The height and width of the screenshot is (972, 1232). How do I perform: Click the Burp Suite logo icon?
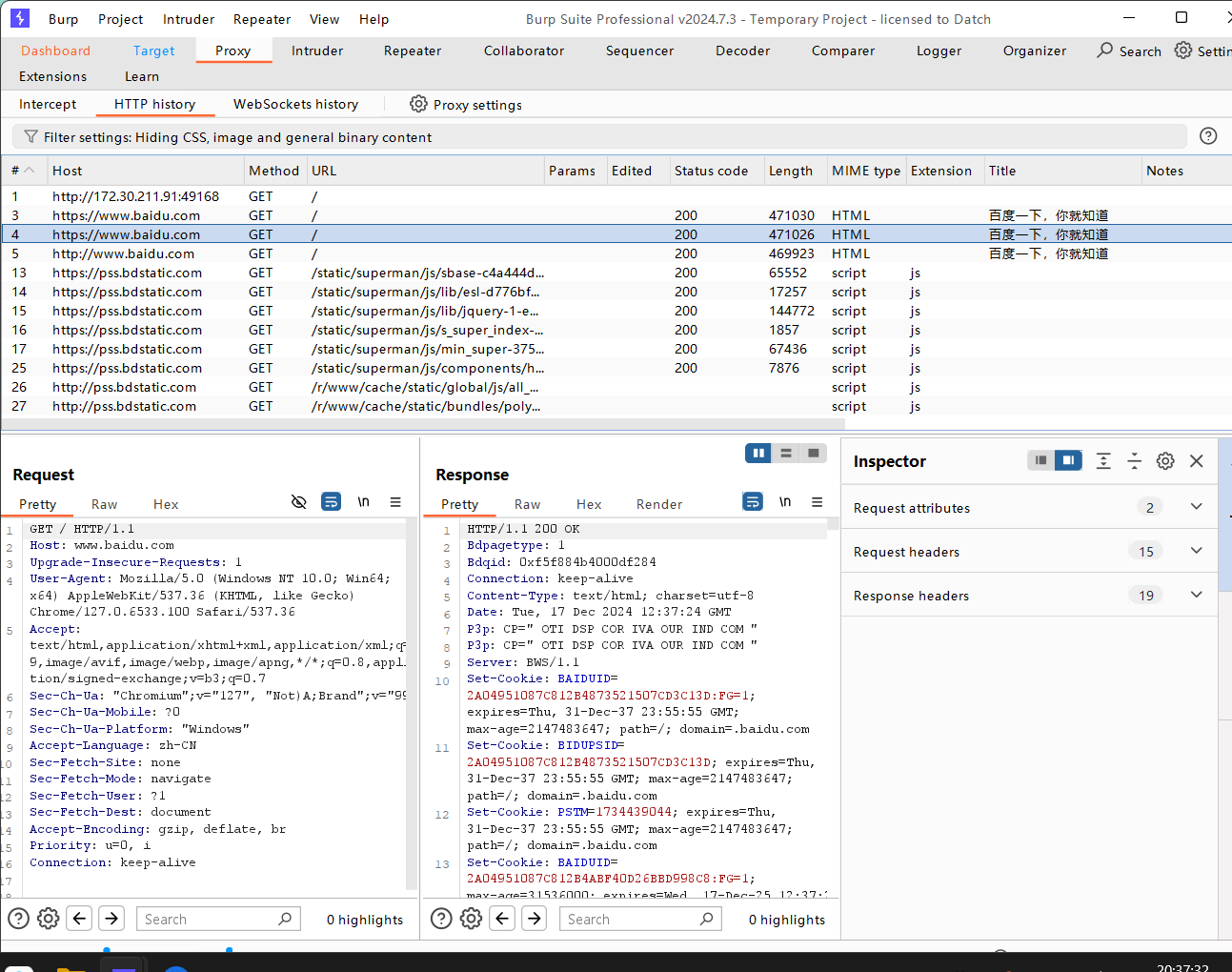pos(20,18)
